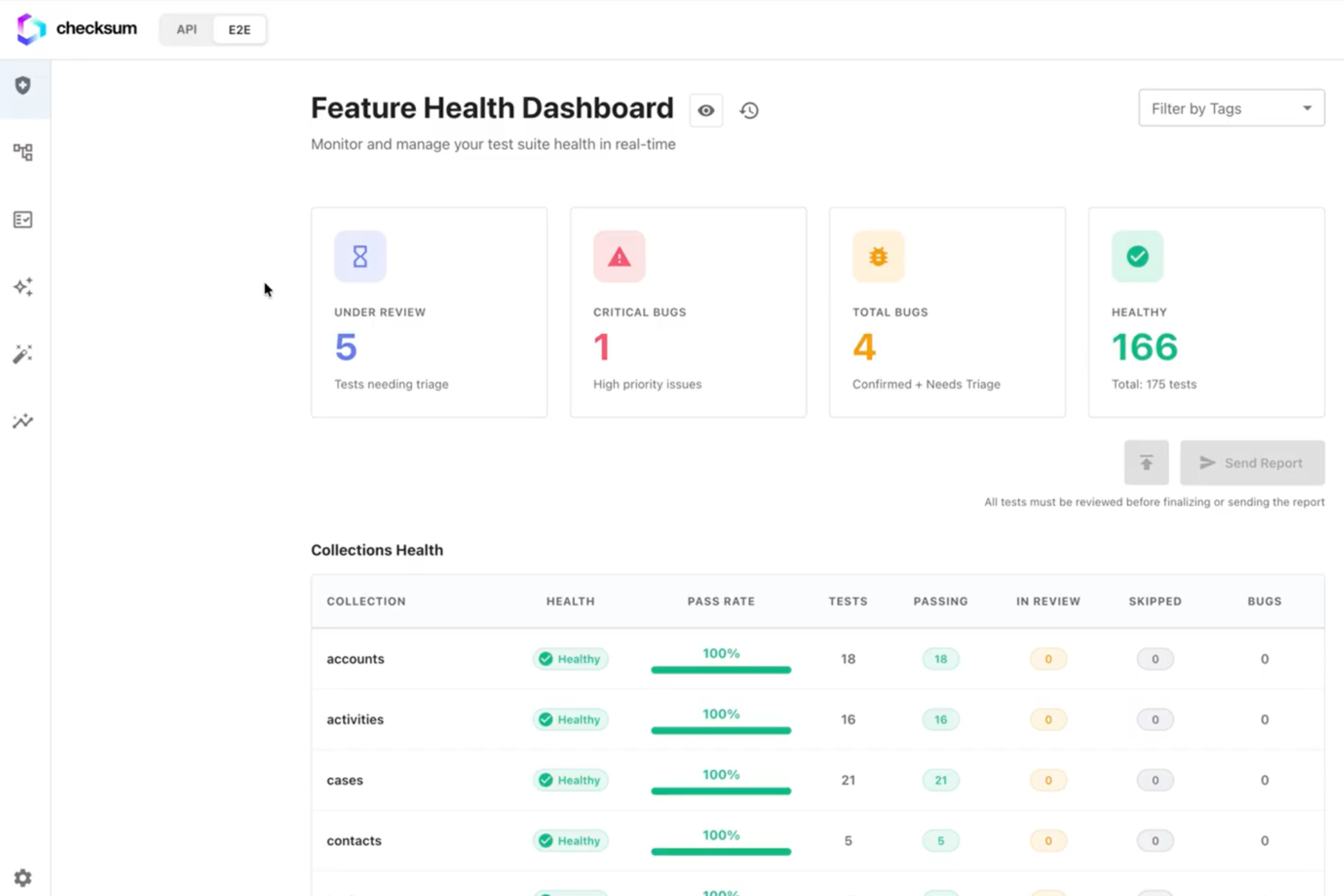The image size is (1344, 896).
Task: Open the test flow hierarchy sidebar icon
Action: [23, 152]
